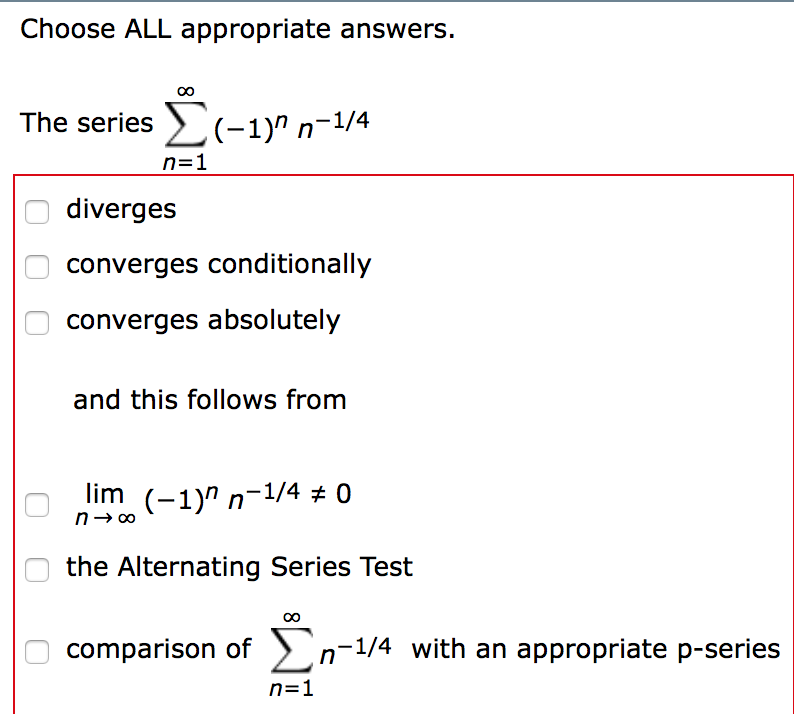794x714 pixels.
Task: Click the (−1)ⁿ n^−1/4 term after "The series"
Action: (287, 126)
